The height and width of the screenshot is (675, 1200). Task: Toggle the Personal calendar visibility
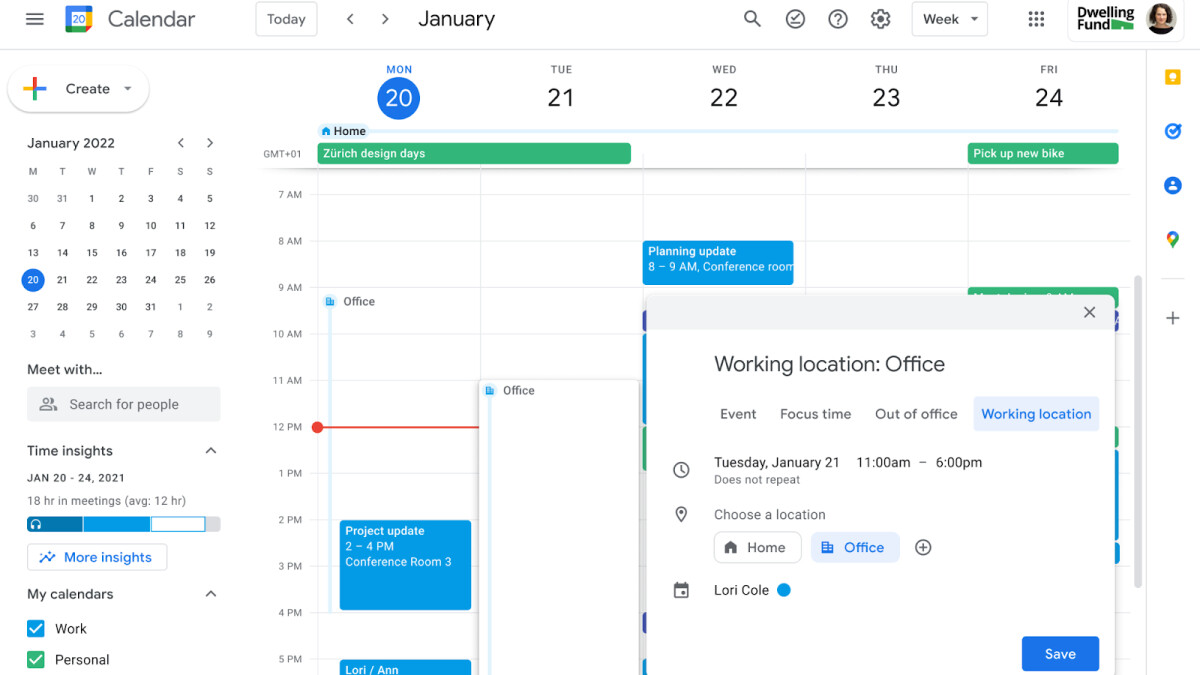click(33, 659)
